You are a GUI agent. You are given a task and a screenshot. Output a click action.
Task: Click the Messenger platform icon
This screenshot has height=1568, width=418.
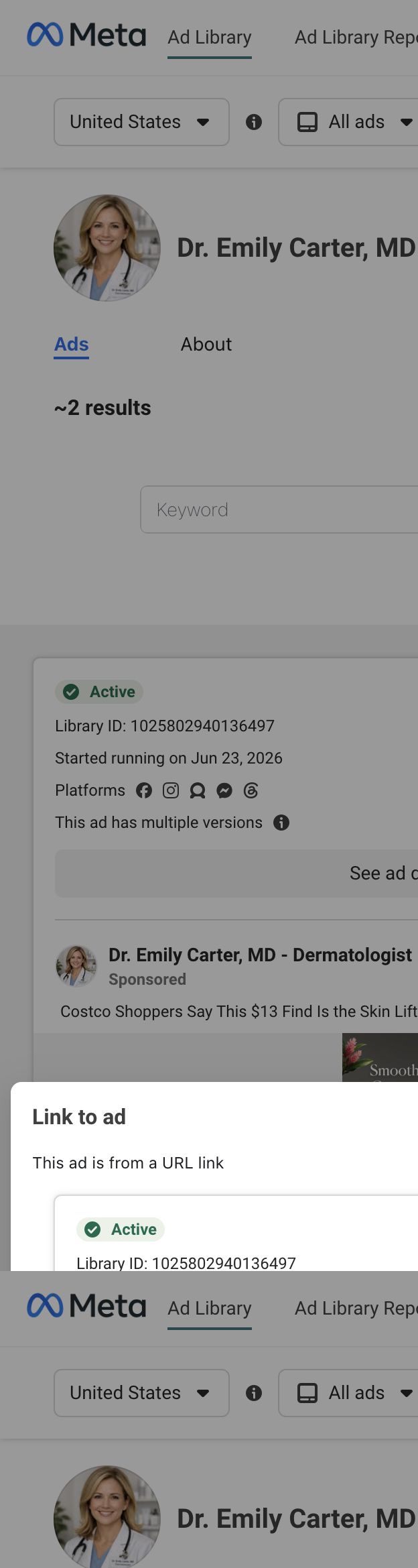tap(224, 790)
